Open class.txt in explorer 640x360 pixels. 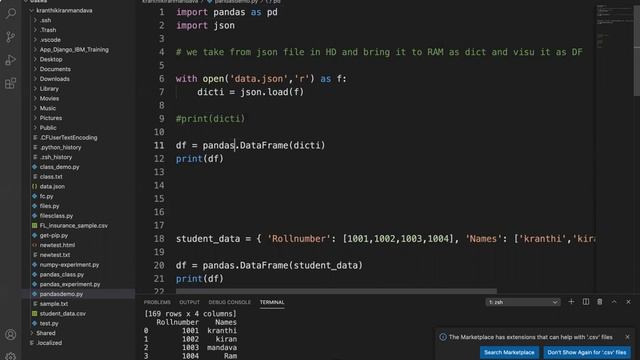pyautogui.click(x=51, y=177)
